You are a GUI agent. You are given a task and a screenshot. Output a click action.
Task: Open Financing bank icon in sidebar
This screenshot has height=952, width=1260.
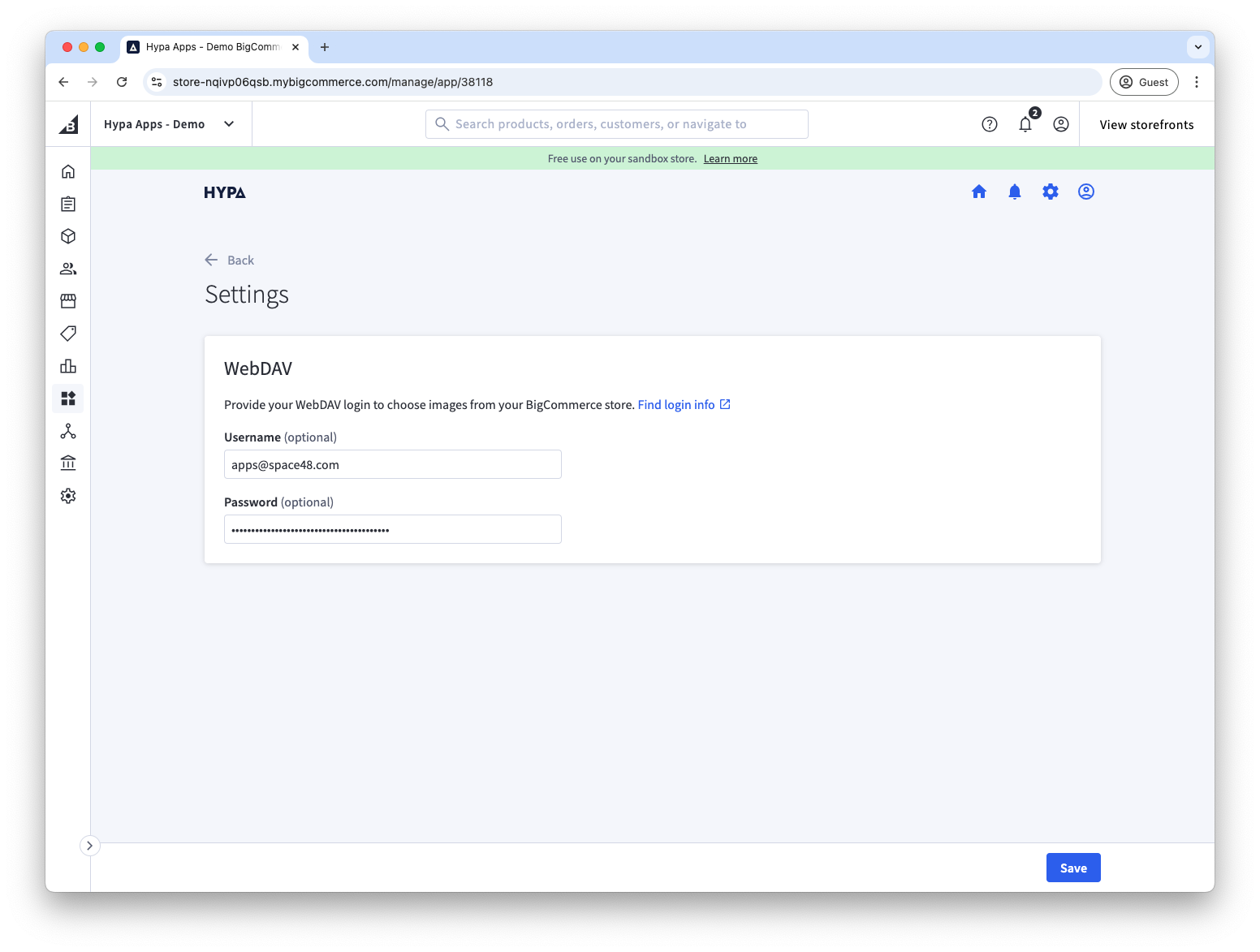tap(68, 463)
